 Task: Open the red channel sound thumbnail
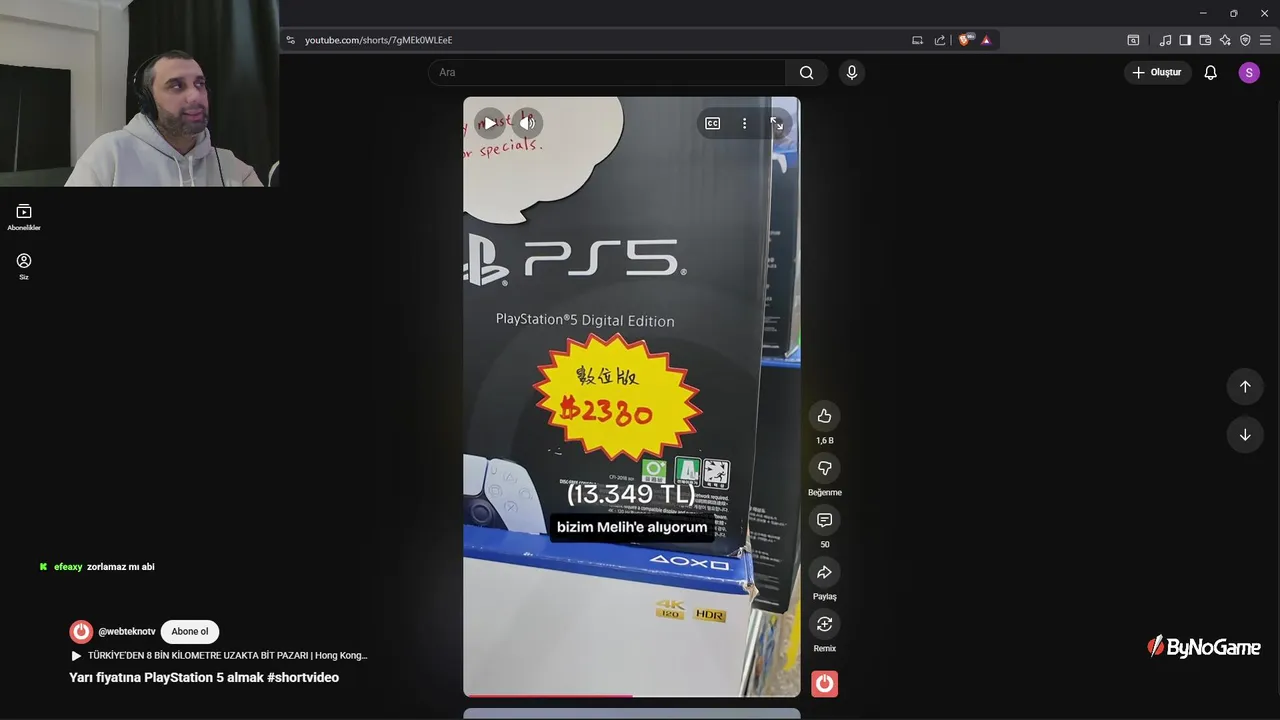point(824,684)
